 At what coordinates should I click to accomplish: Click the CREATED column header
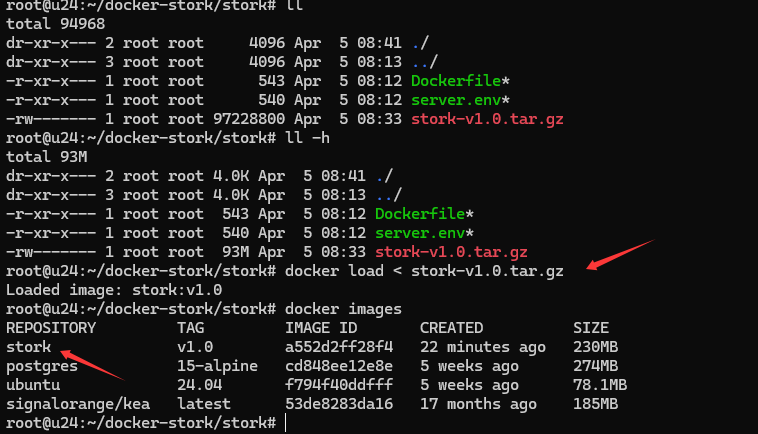(x=452, y=328)
